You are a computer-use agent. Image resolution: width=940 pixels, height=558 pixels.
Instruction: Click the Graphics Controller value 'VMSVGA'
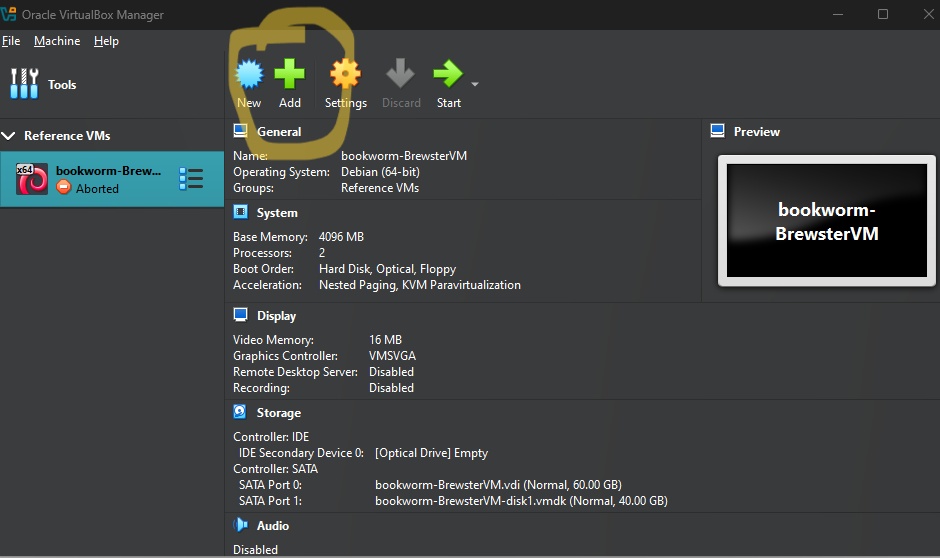[x=392, y=356]
